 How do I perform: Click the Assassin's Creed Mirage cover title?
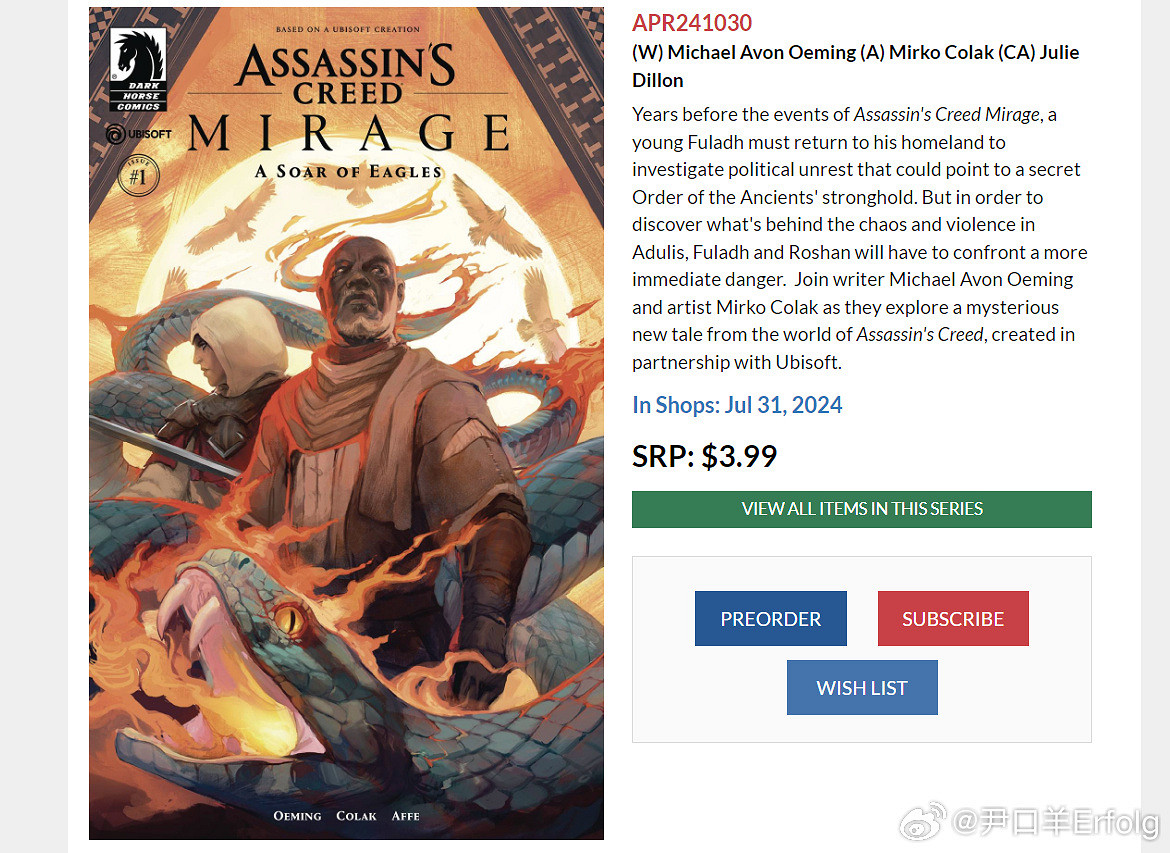(x=346, y=100)
